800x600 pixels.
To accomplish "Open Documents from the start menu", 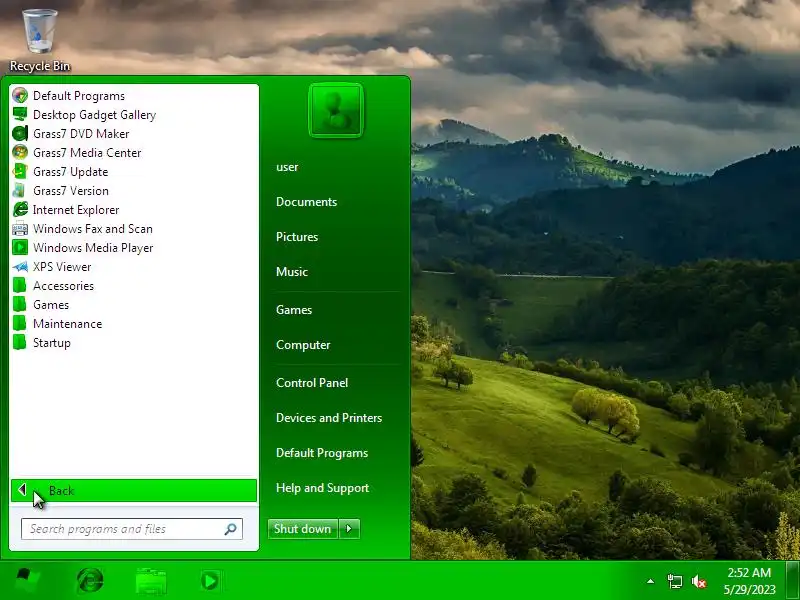I will [307, 202].
